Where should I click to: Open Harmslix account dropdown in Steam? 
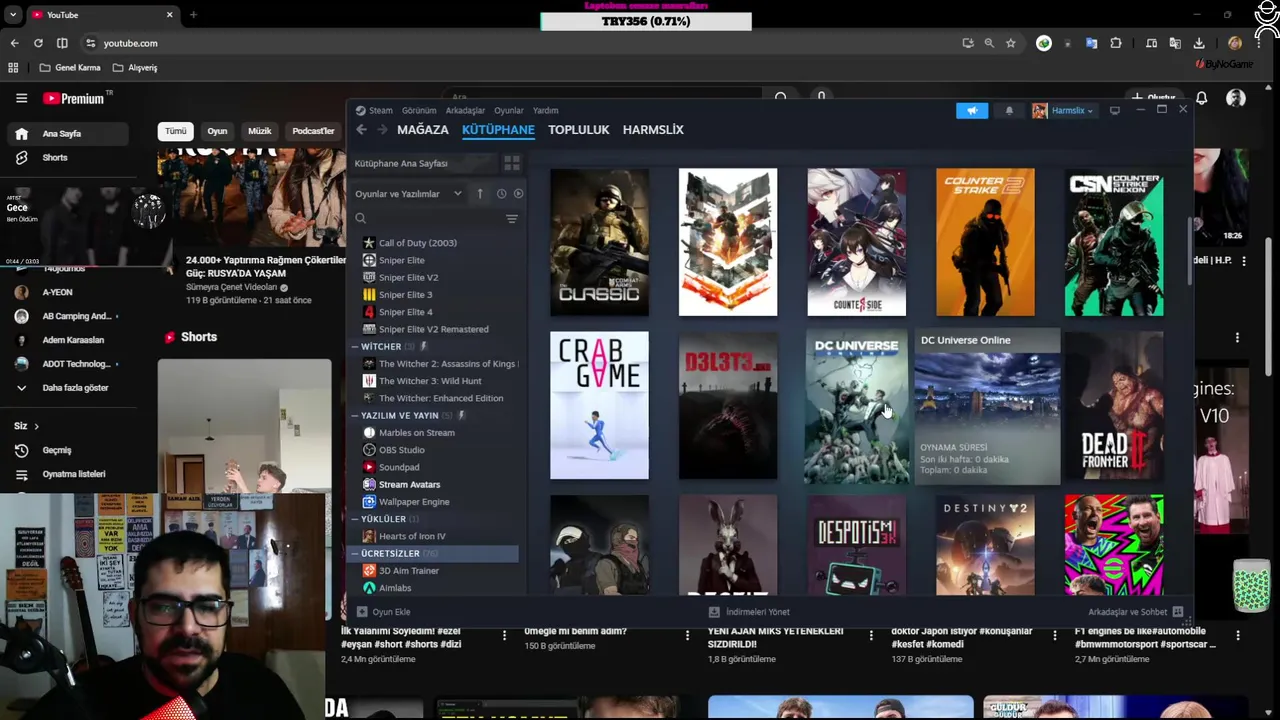1064,111
